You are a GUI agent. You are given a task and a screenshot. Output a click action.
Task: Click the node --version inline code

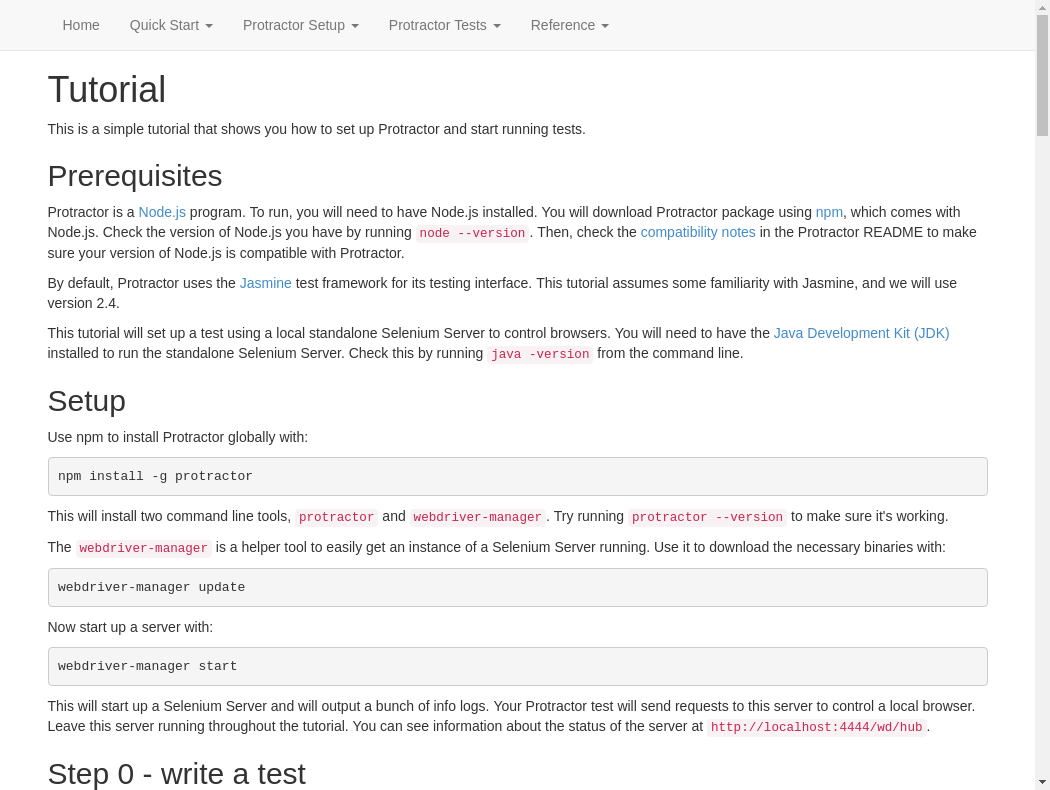[x=471, y=233]
